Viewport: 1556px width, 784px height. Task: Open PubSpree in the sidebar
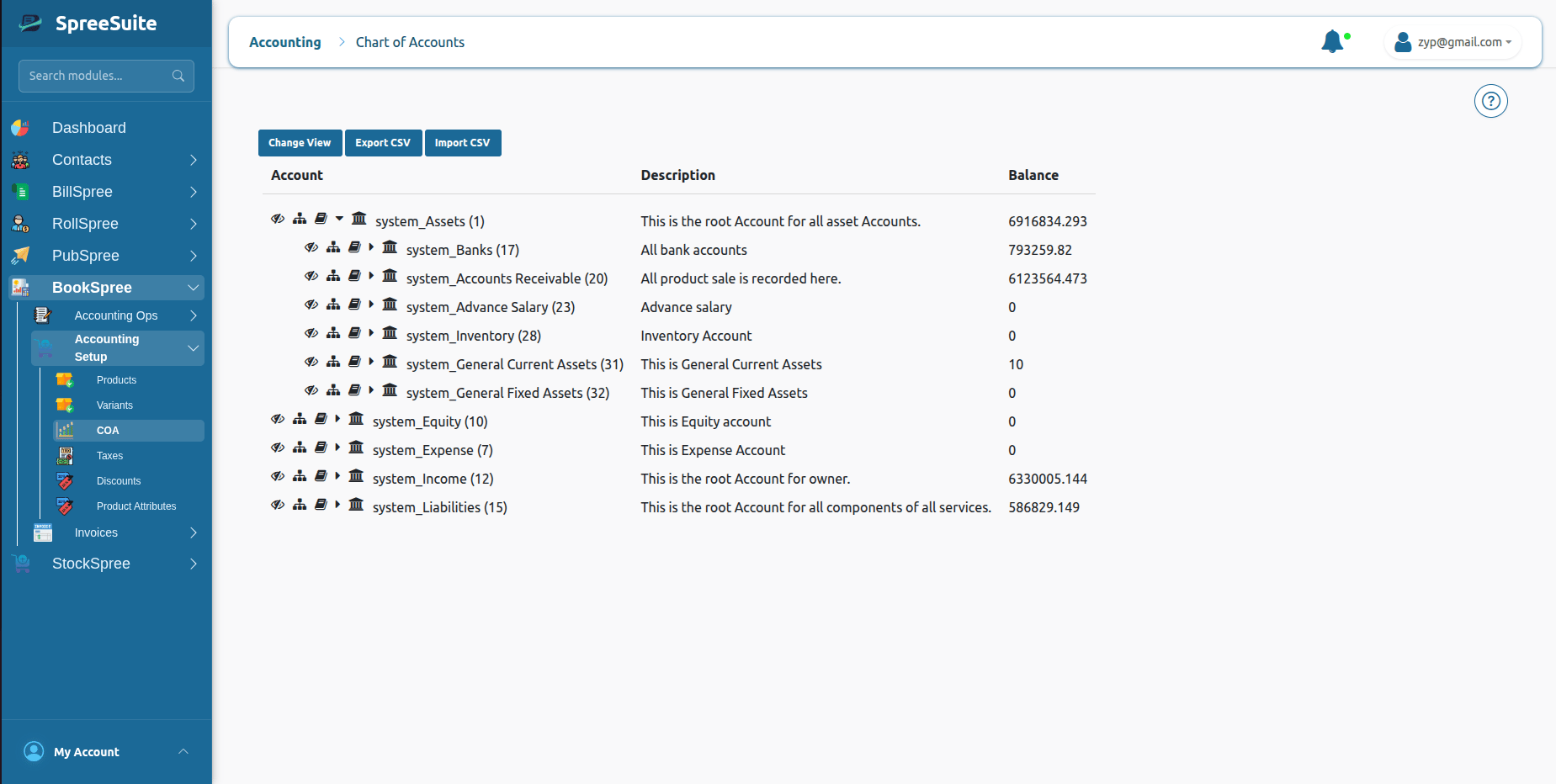[106, 256]
